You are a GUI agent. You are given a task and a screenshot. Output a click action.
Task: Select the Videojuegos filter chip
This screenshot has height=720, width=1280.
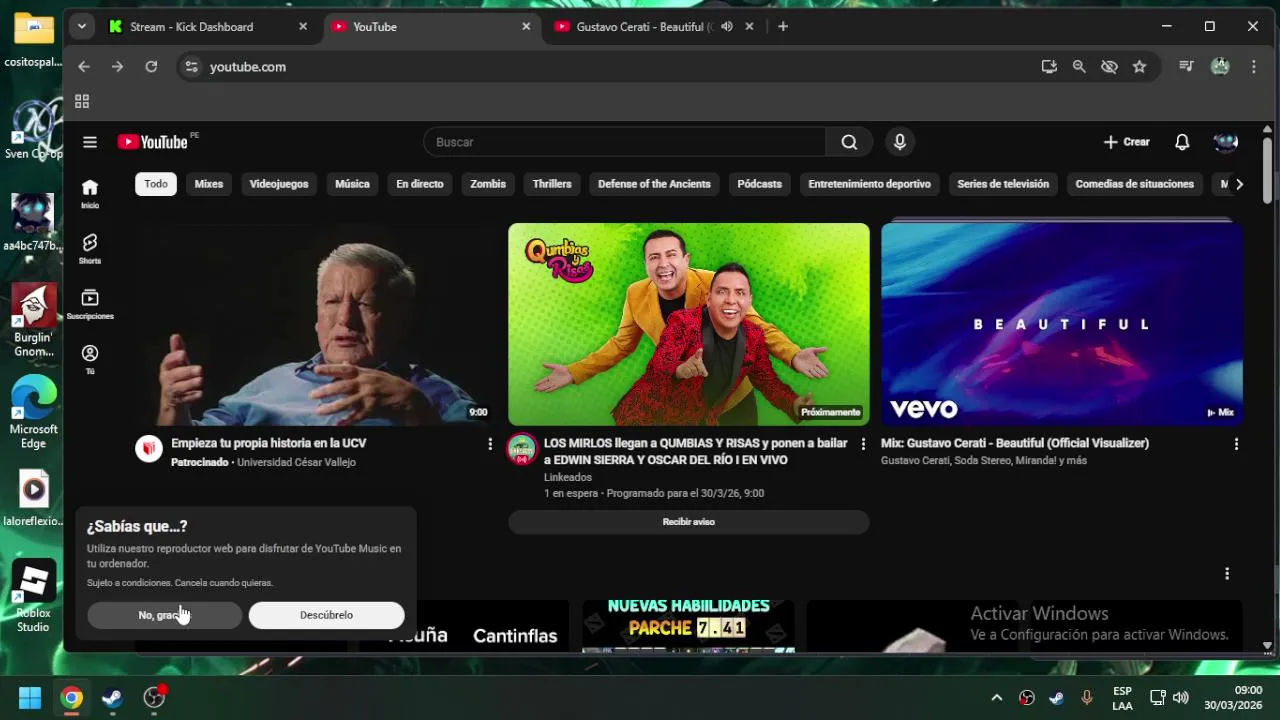tap(279, 184)
